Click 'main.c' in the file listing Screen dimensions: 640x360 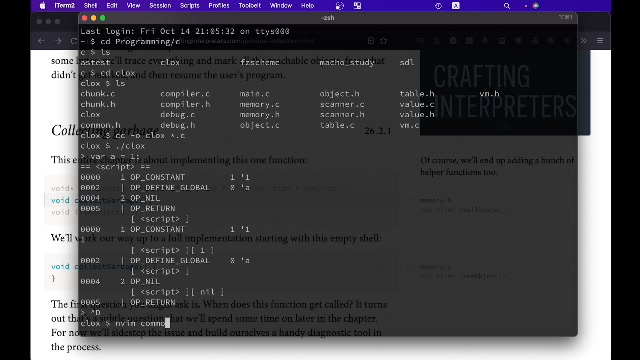255,94
